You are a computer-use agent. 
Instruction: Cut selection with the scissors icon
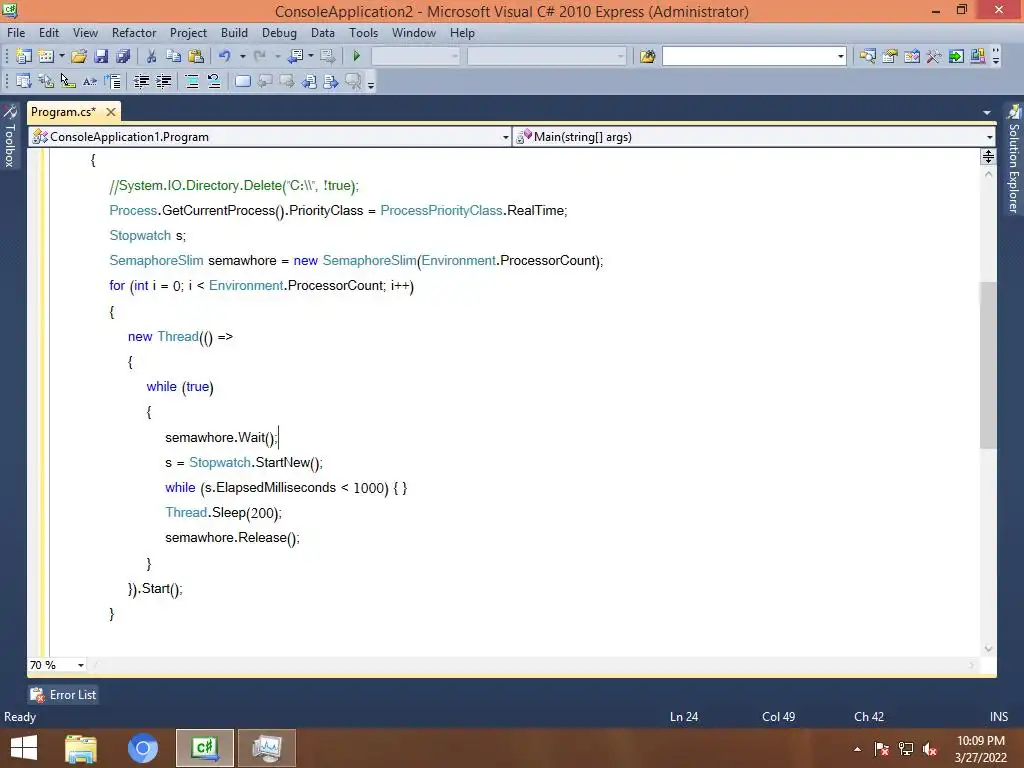pos(152,56)
